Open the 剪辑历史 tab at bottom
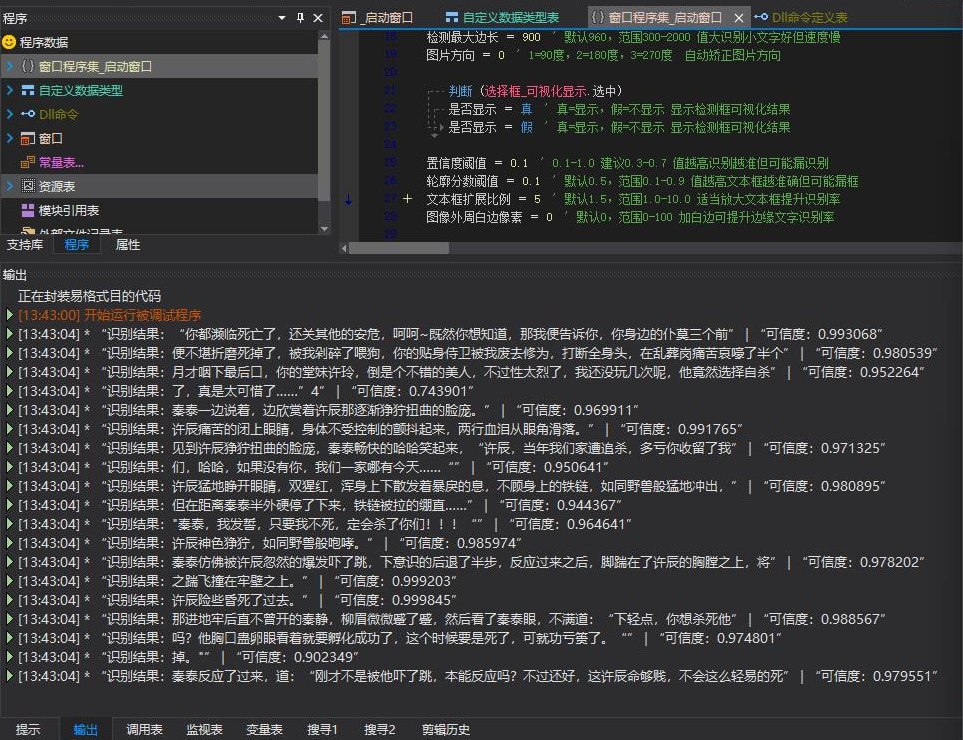963x740 pixels. 446,729
